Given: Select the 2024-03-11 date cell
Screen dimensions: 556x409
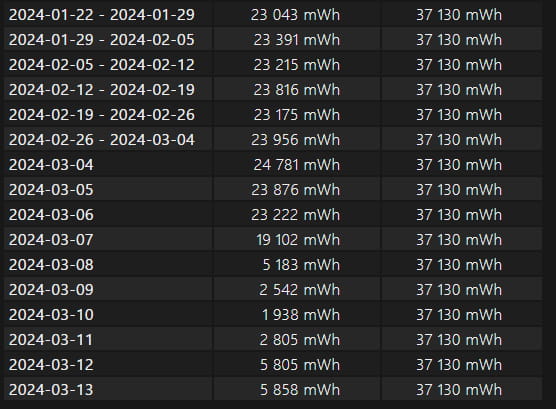Looking at the screenshot, I should click(x=108, y=340).
